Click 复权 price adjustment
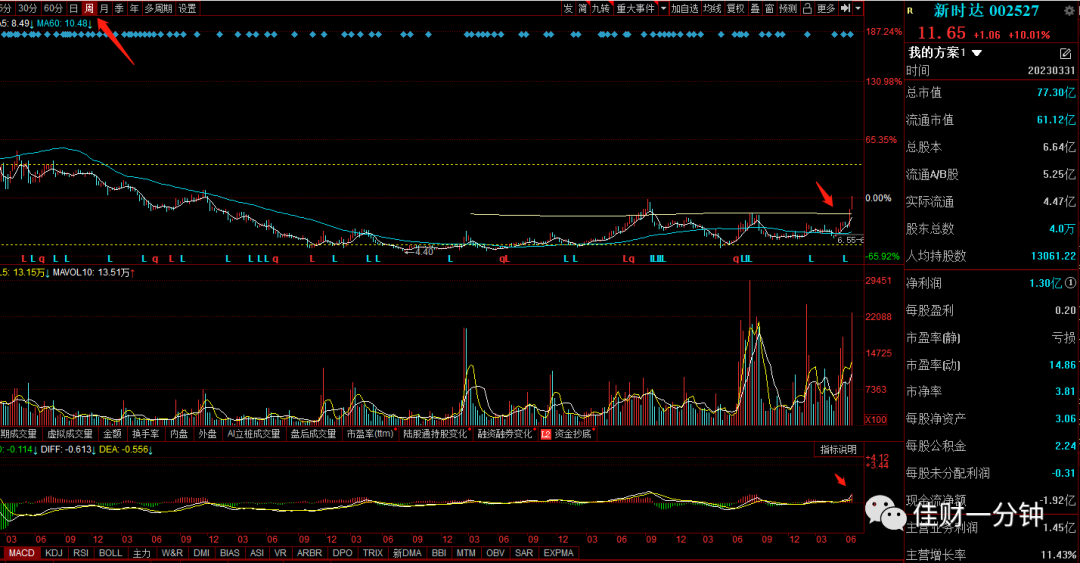This screenshot has height=563, width=1080. click(736, 8)
